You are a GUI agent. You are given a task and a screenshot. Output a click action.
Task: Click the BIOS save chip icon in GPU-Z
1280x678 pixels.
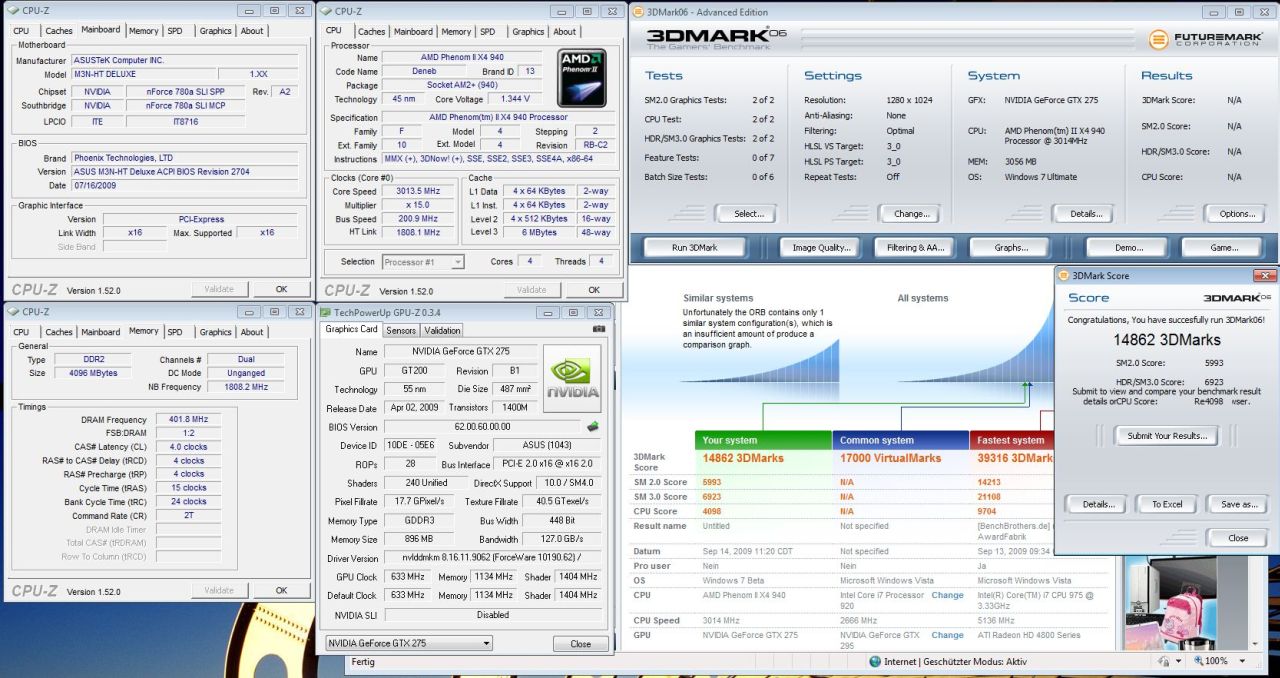592,427
